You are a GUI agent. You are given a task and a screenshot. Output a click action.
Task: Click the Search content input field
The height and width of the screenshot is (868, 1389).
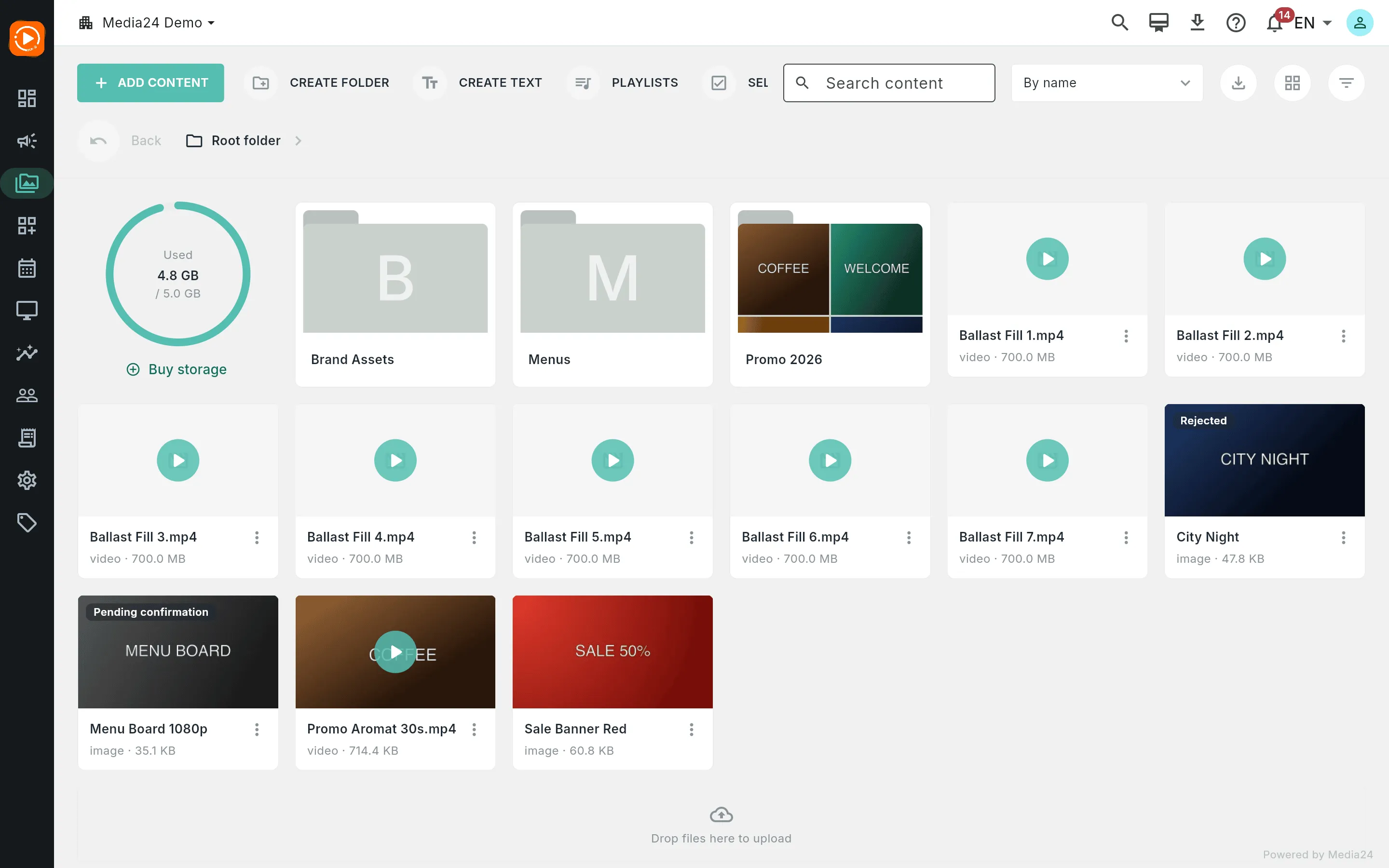tap(889, 82)
